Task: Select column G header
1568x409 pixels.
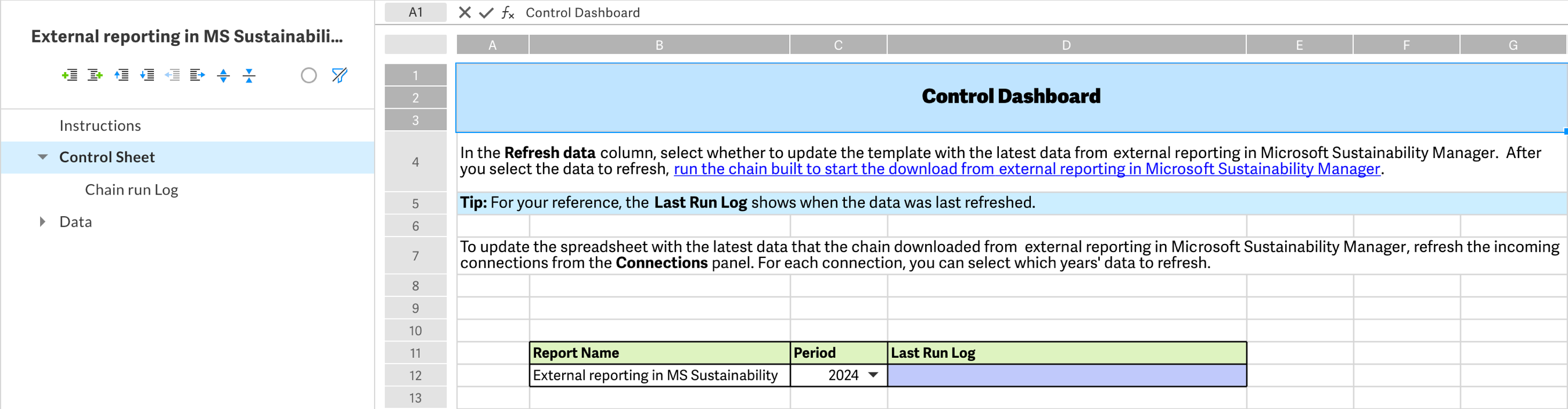Action: point(1513,45)
